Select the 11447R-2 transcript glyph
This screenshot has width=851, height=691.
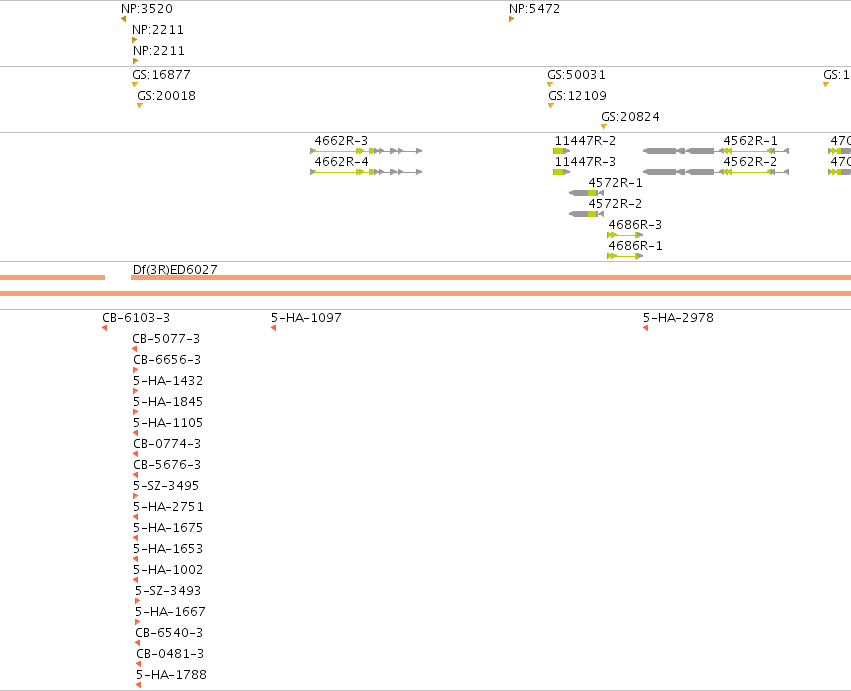pyautogui.click(x=562, y=151)
